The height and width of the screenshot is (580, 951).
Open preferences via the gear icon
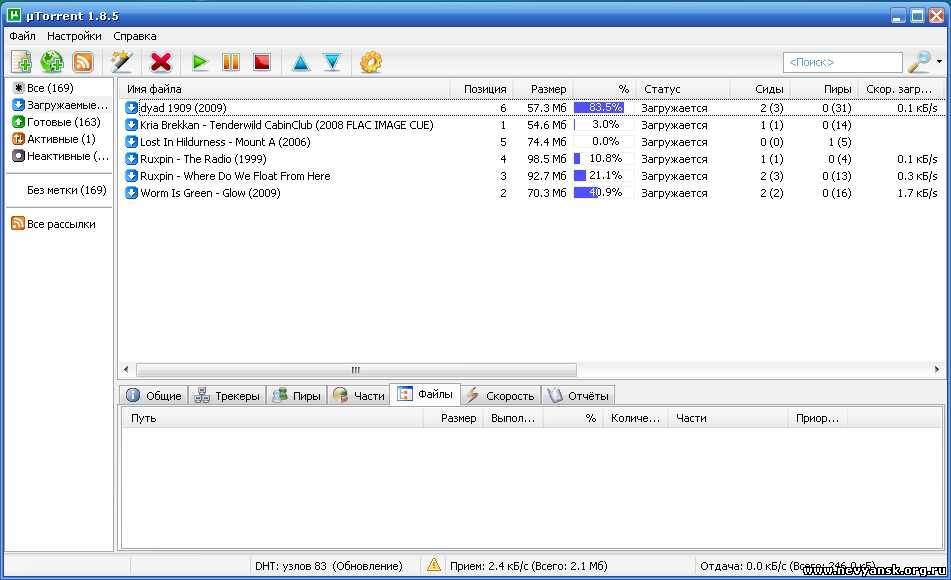[x=371, y=62]
